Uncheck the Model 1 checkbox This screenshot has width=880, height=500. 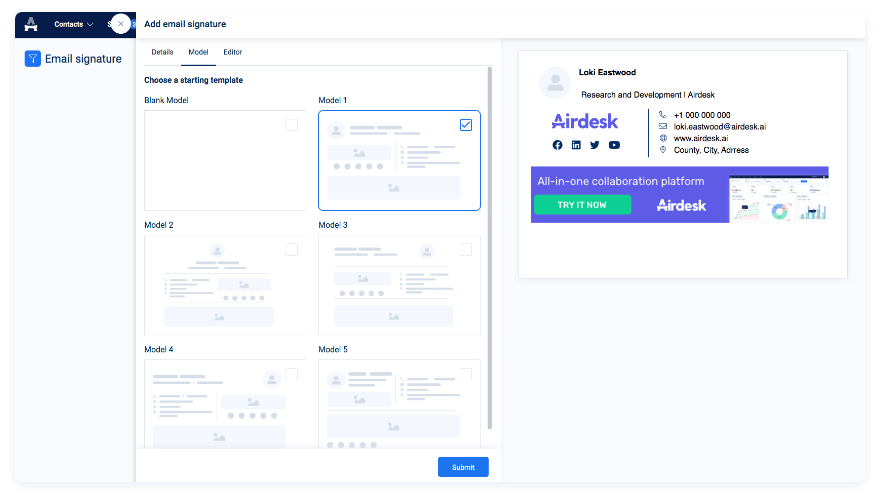pos(466,125)
